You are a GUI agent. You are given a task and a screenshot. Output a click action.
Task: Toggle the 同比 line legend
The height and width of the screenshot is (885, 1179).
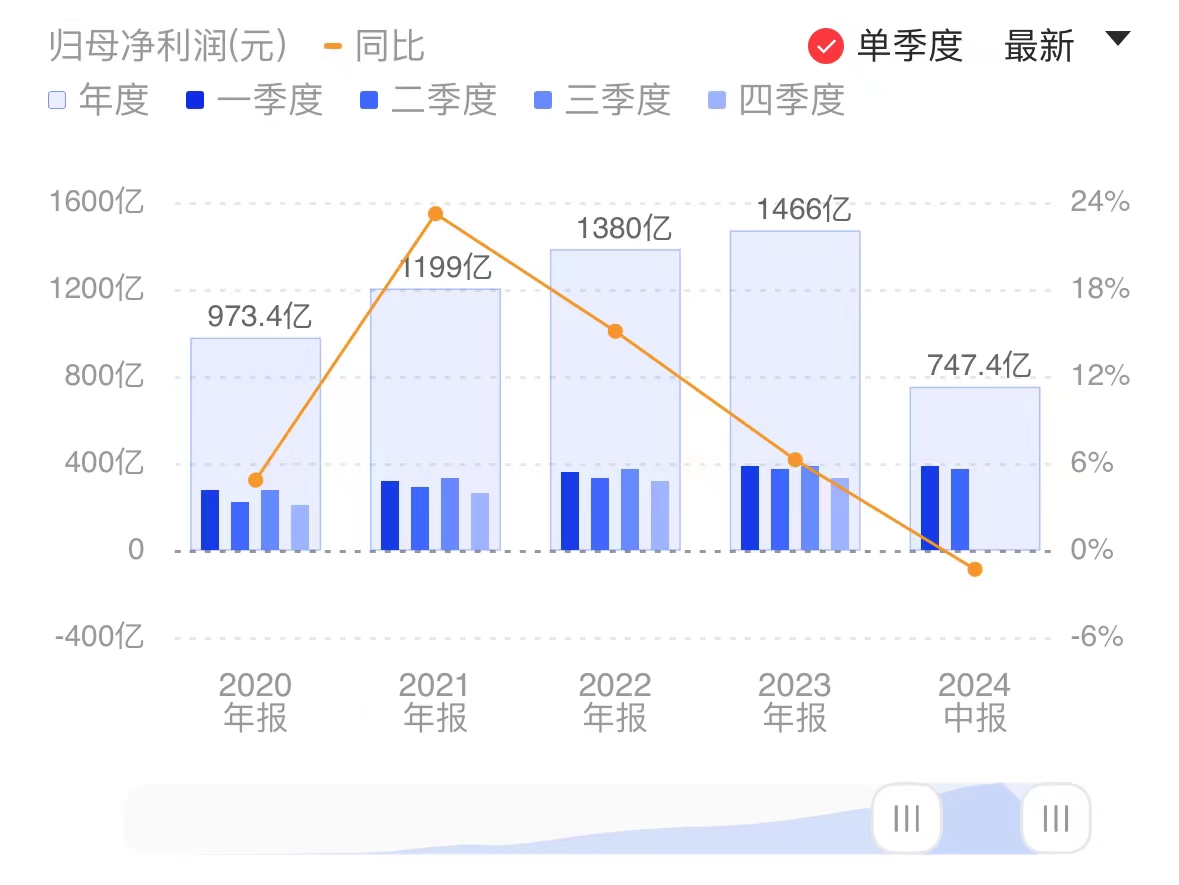click(376, 46)
